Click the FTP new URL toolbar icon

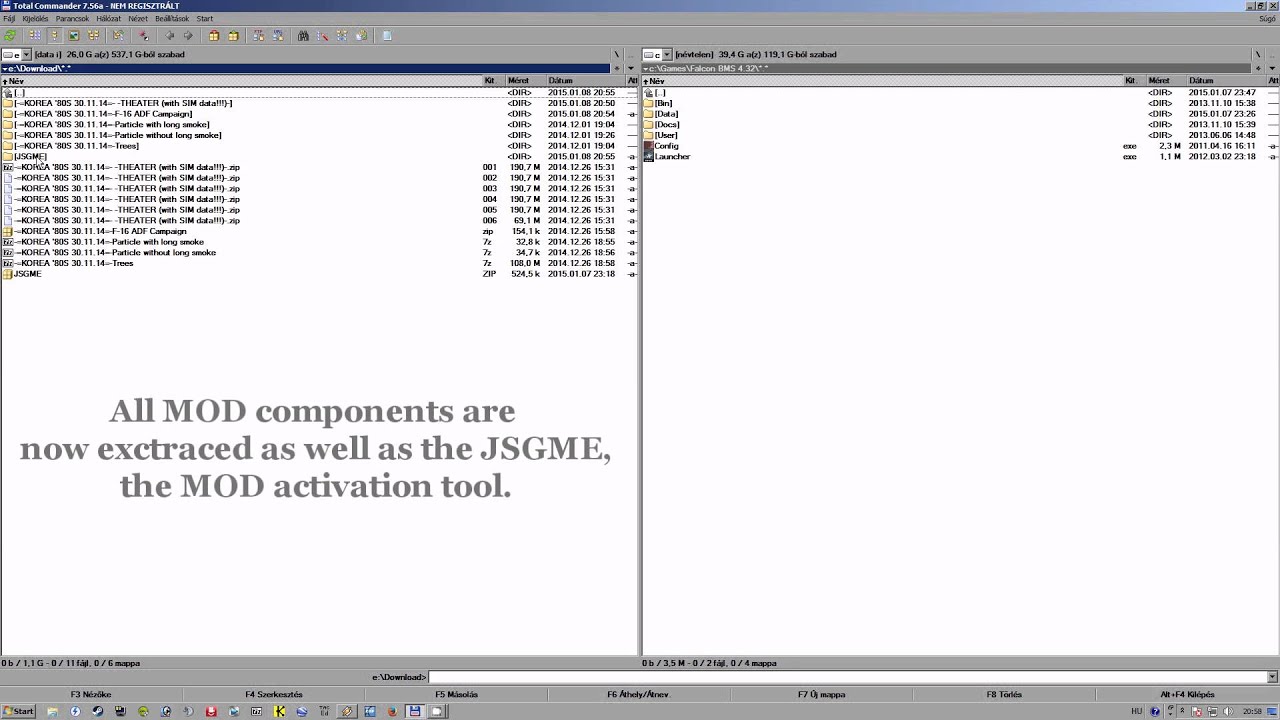point(277,35)
